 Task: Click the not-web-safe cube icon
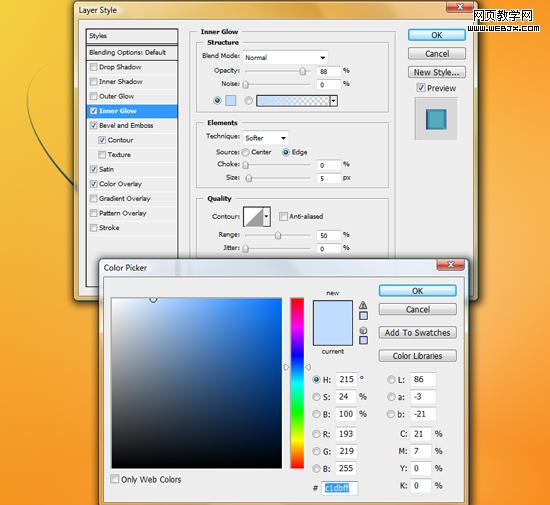pyautogui.click(x=363, y=330)
